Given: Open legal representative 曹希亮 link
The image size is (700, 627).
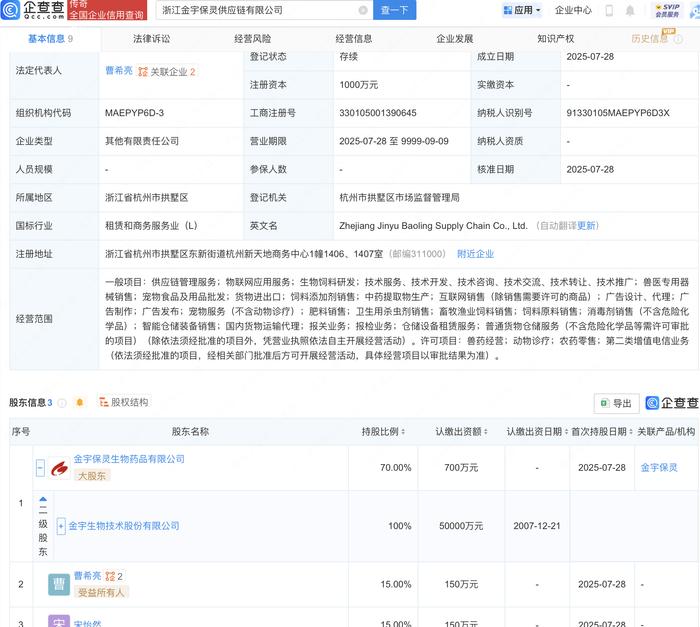Looking at the screenshot, I should point(119,71).
